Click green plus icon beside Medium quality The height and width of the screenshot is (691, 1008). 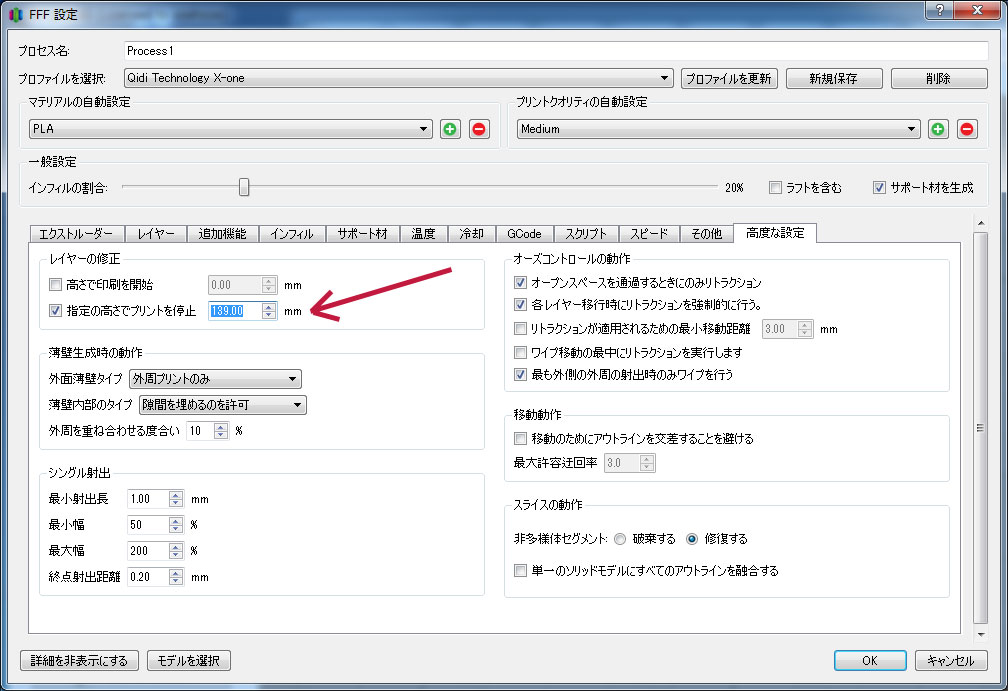coord(938,129)
